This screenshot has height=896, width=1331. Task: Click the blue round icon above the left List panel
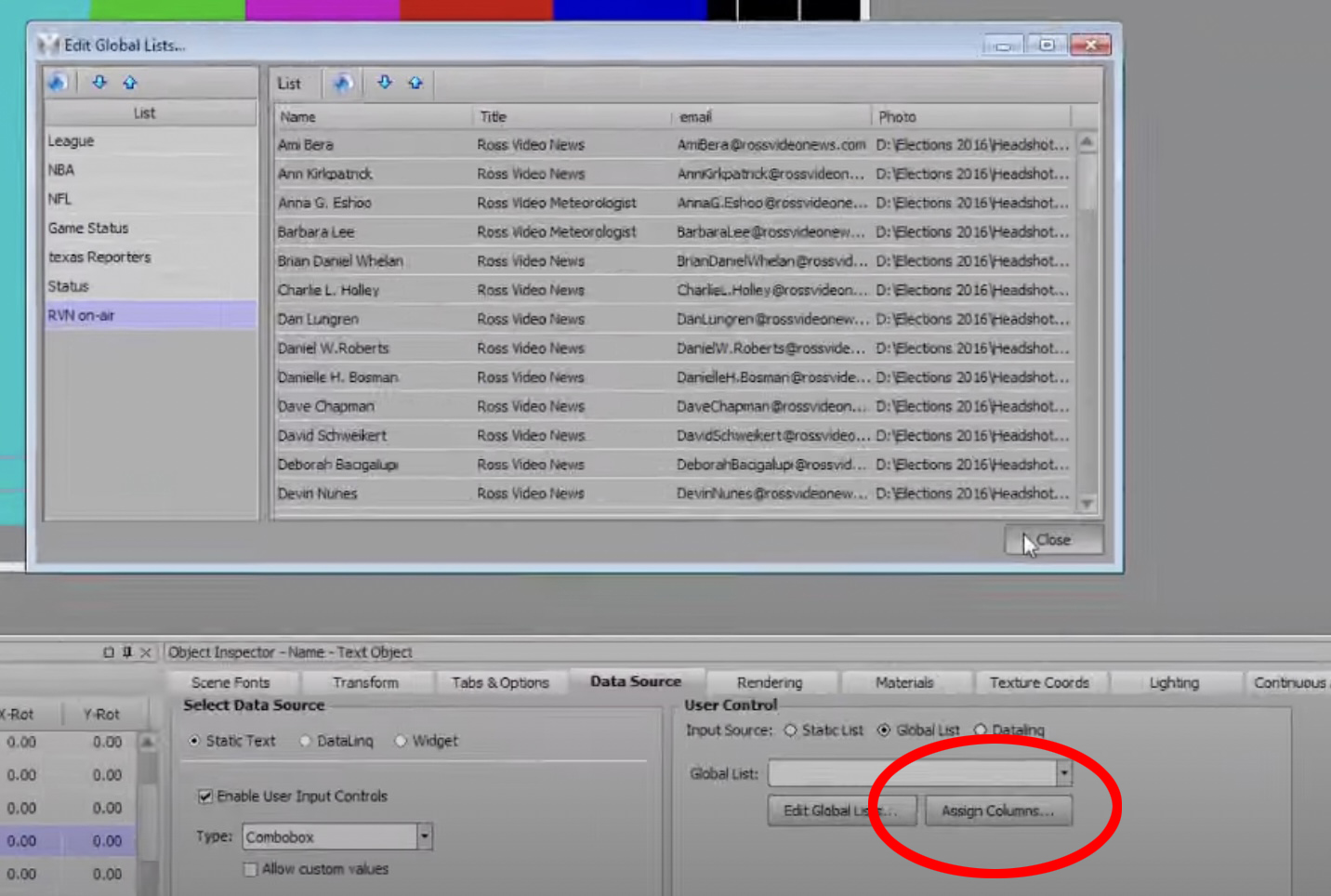tap(58, 83)
